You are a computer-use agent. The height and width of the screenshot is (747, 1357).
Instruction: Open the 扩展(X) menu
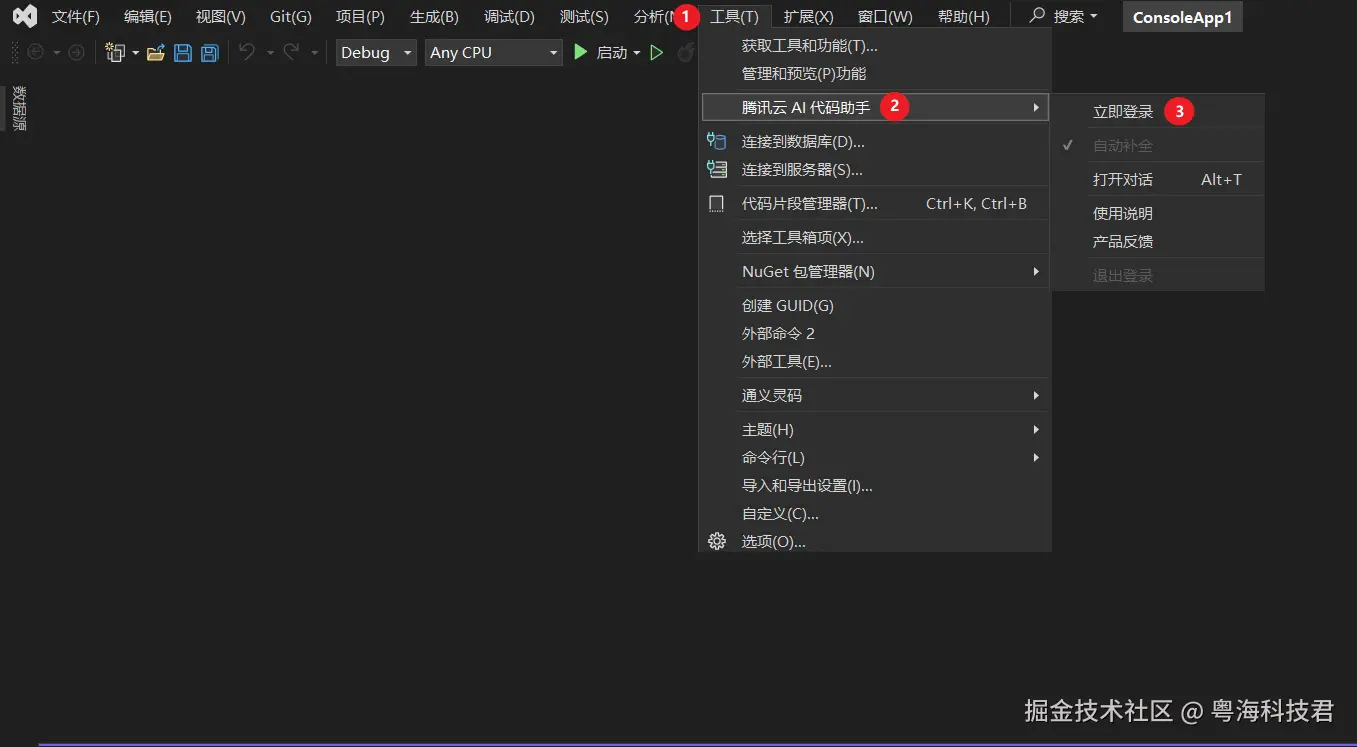click(808, 17)
